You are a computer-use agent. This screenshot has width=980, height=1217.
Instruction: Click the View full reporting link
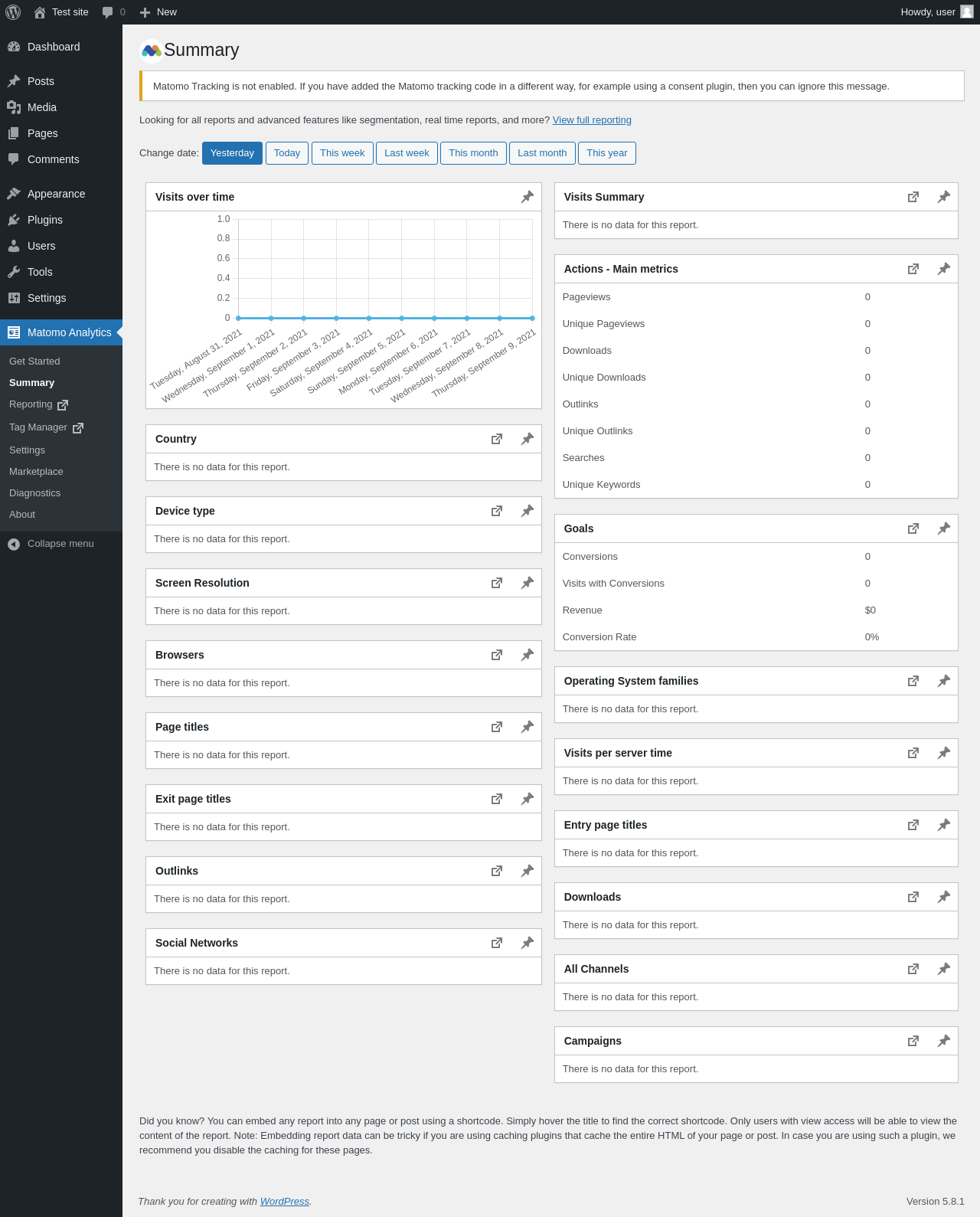592,120
